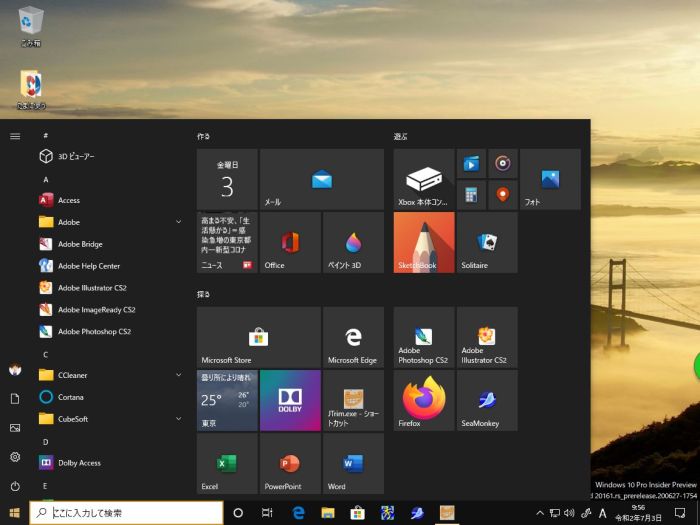
Task: Open the Dolby tile
Action: click(x=290, y=401)
